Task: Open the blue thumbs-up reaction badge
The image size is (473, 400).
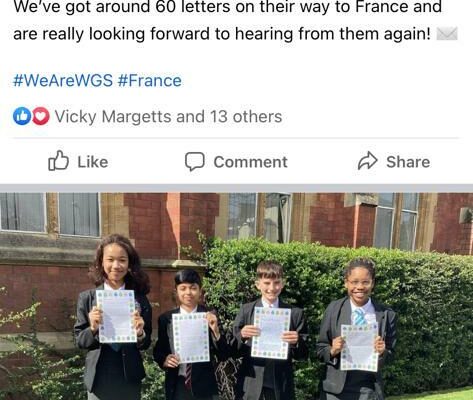Action: (22, 116)
